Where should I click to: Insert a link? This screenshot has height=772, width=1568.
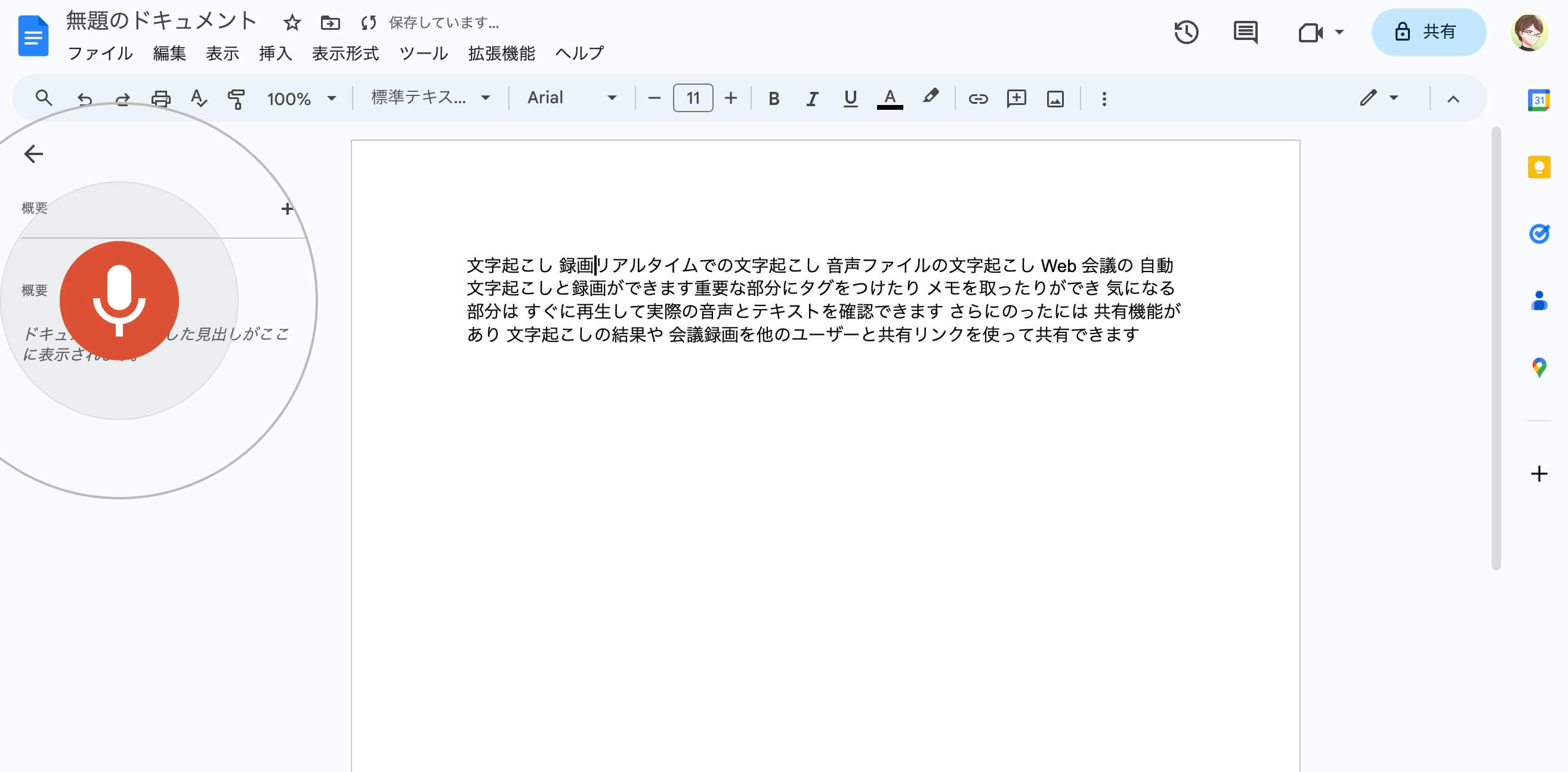[x=977, y=98]
